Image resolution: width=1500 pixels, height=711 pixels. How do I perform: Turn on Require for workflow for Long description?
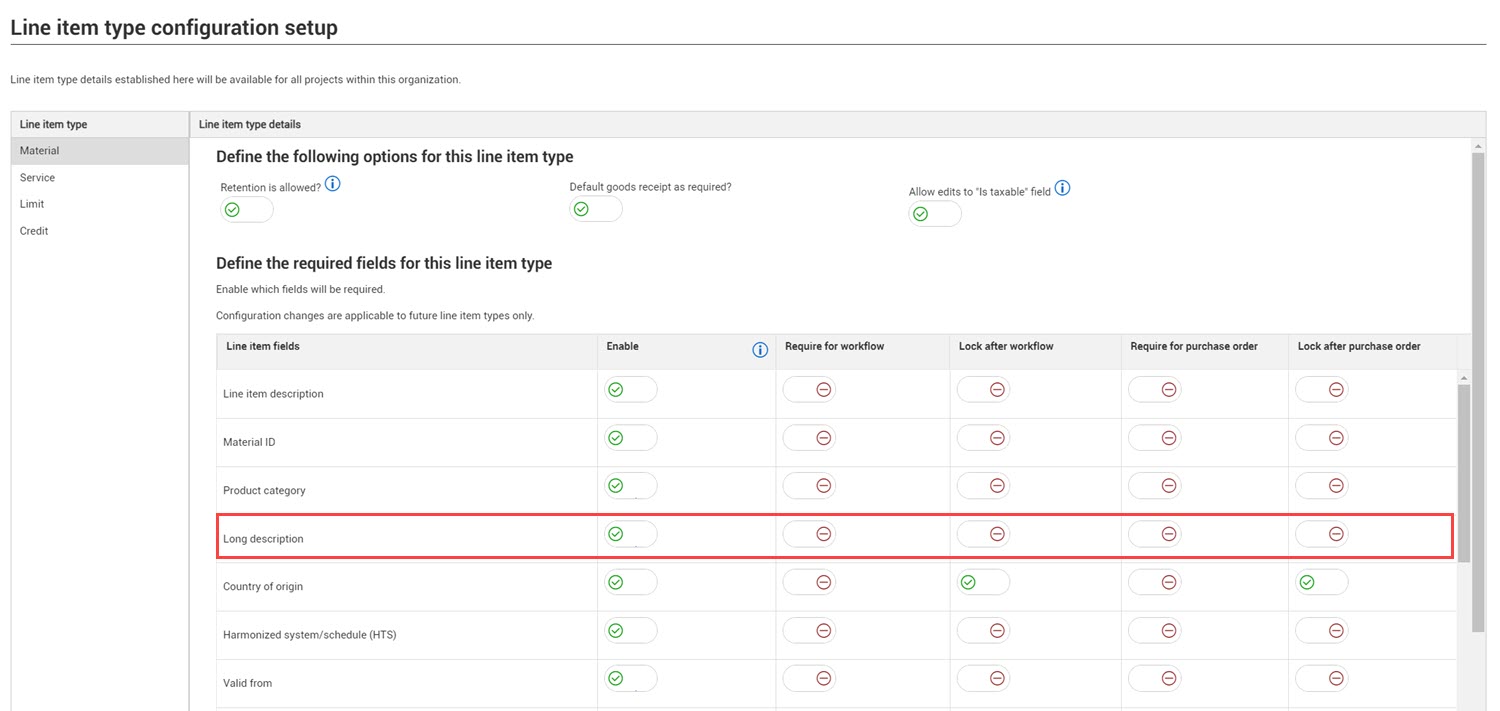pyautogui.click(x=809, y=534)
